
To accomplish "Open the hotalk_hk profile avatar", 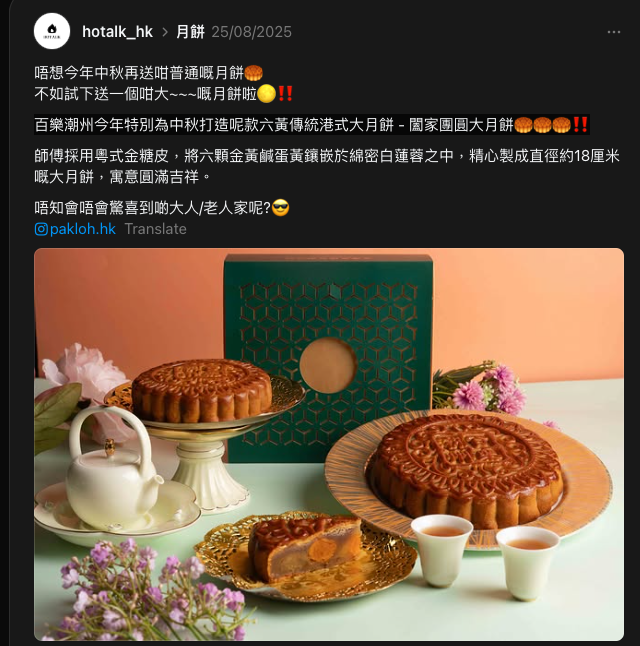I will click(52, 31).
